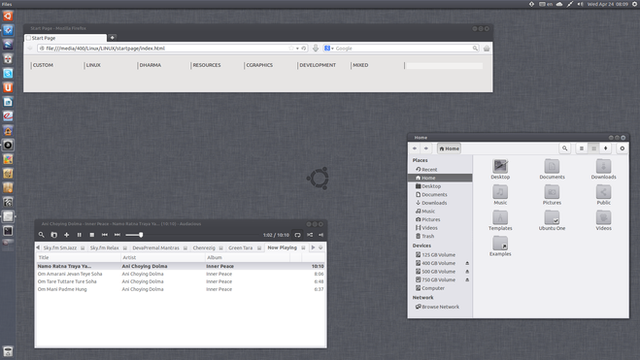The width and height of the screenshot is (640, 360).
Task: Click the sound indicator in top panel
Action: click(580, 4)
